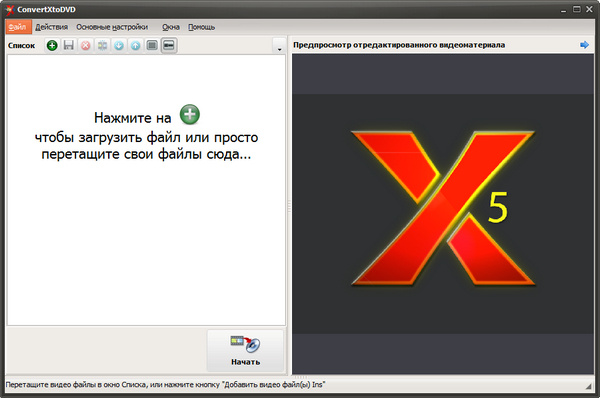Click the Начать conversion button
The image size is (600, 398).
pos(245,351)
